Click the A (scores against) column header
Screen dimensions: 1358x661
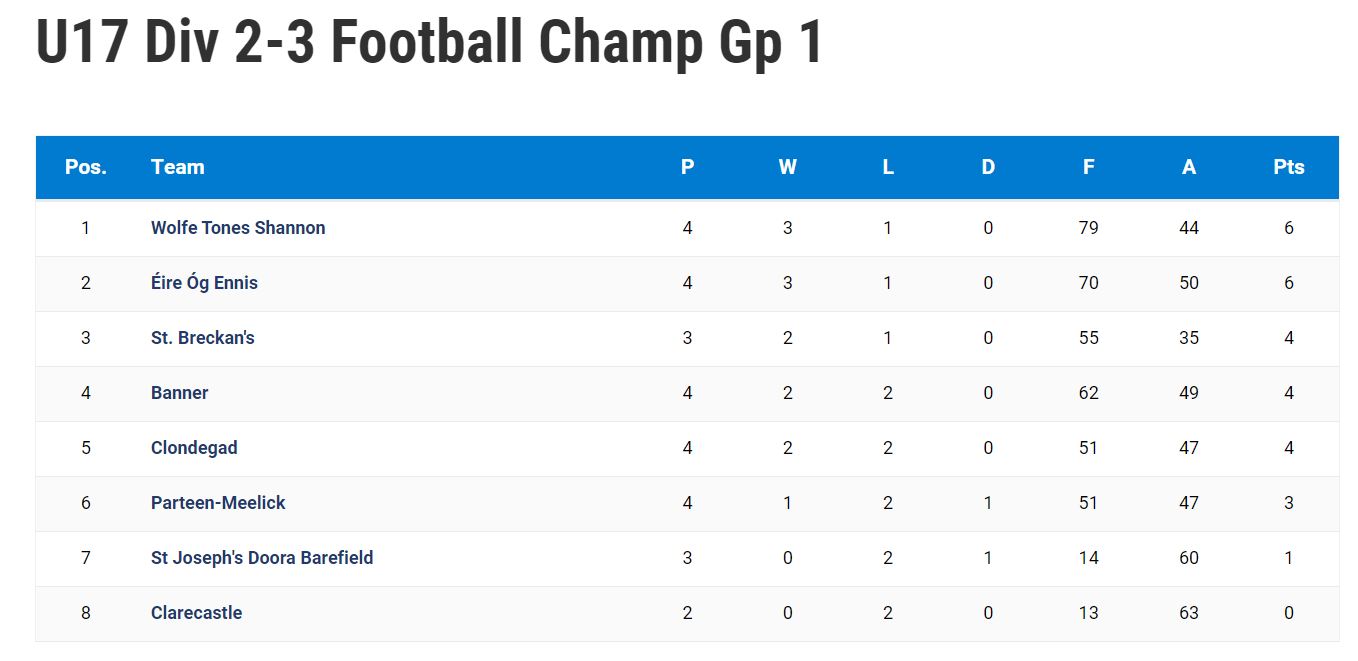(1189, 167)
